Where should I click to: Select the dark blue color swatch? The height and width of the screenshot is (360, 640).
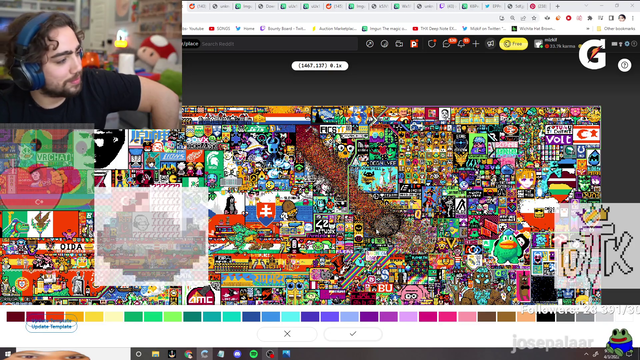[x=251, y=316]
